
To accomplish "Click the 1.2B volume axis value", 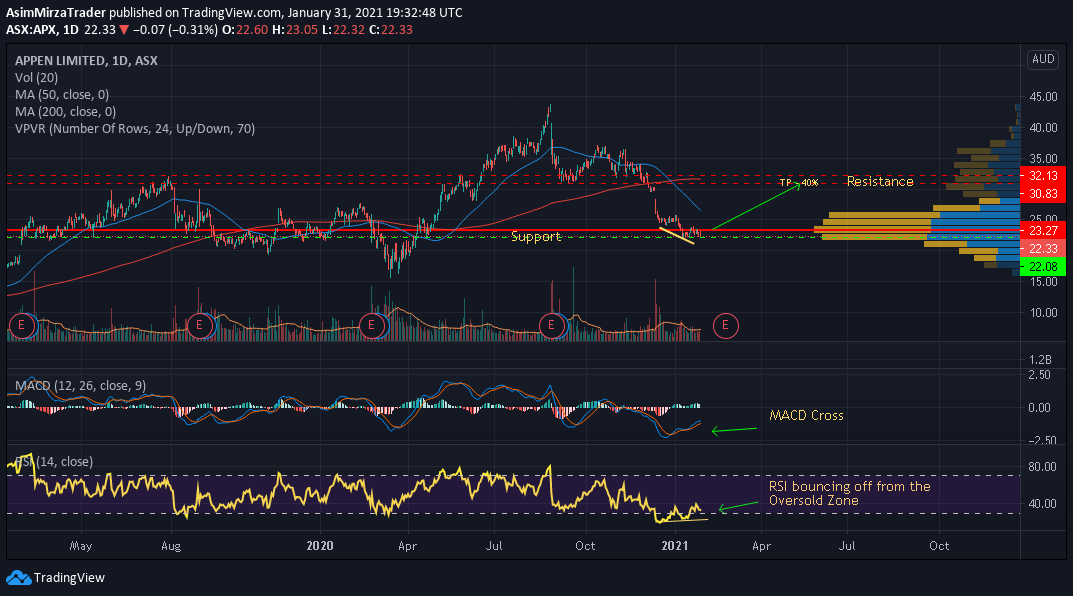I will pyautogui.click(x=1040, y=359).
